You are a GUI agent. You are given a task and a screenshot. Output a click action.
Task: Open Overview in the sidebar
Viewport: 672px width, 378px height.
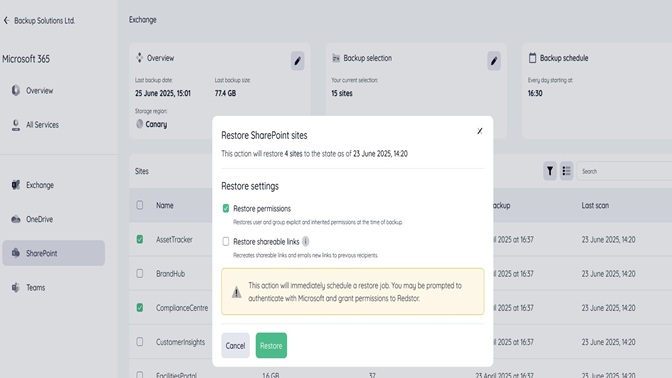point(39,90)
